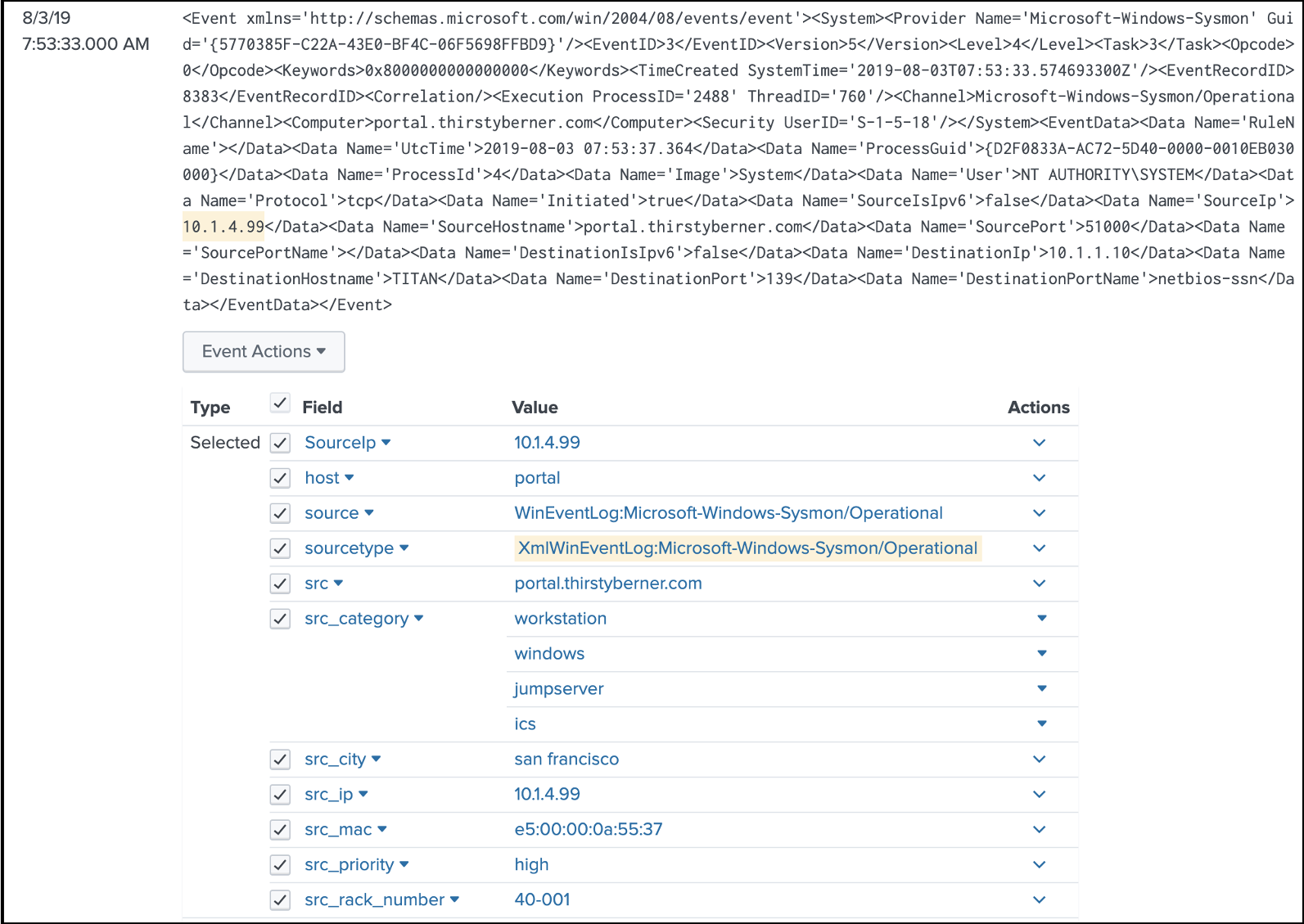Open actions arrow for workstation value
1304x924 pixels.
pos(1041,618)
